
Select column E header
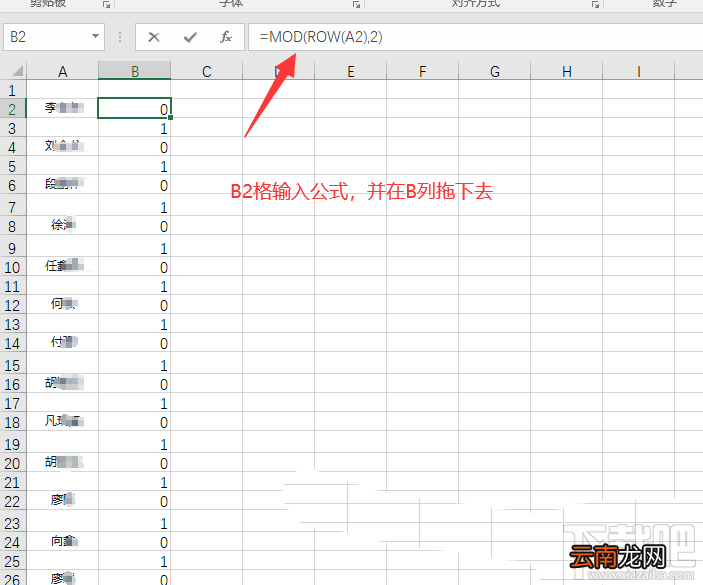coord(351,71)
